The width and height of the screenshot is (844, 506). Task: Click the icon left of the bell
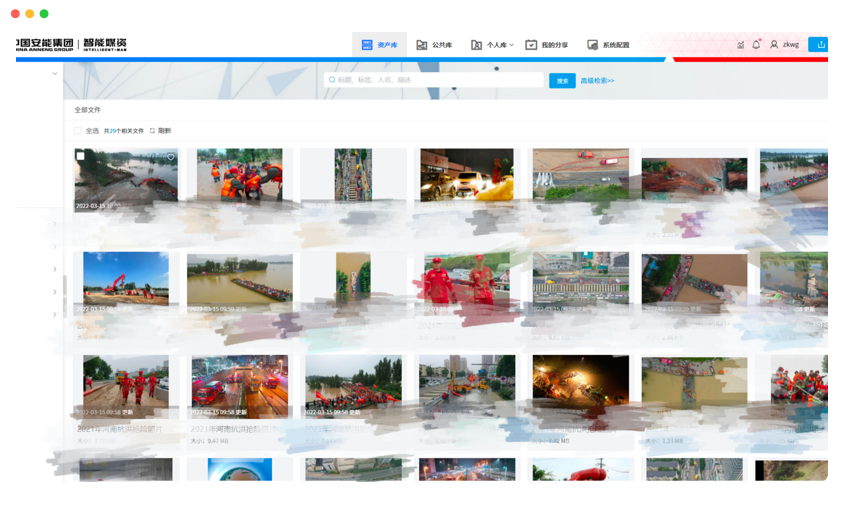[x=740, y=44]
